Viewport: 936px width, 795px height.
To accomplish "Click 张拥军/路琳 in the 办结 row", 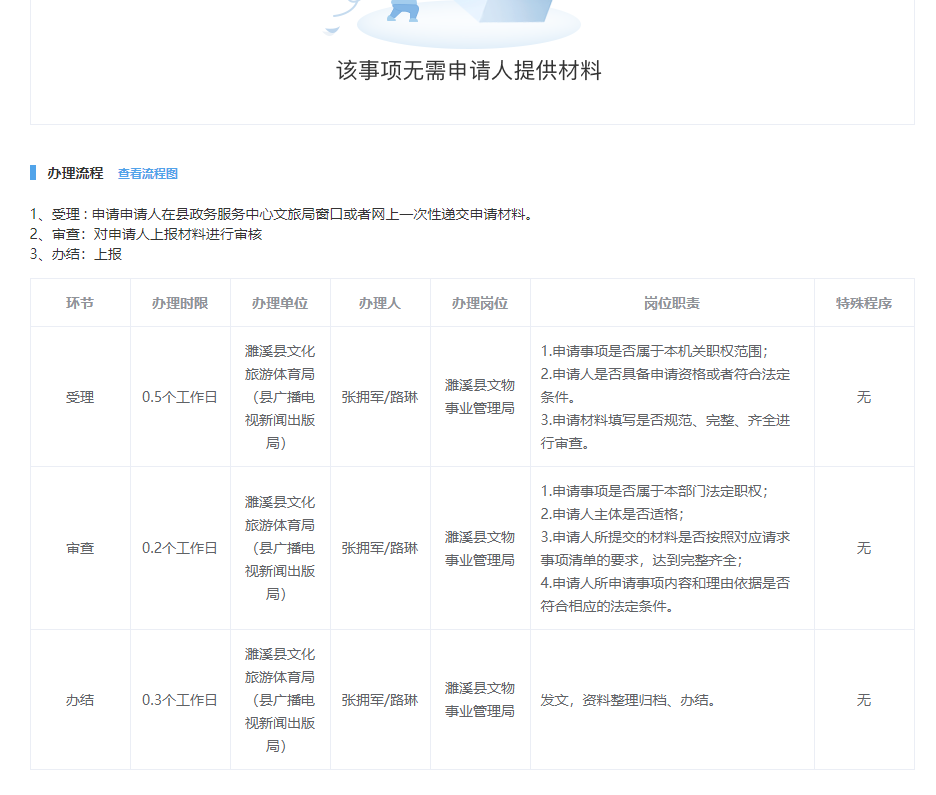I will pyautogui.click(x=380, y=700).
